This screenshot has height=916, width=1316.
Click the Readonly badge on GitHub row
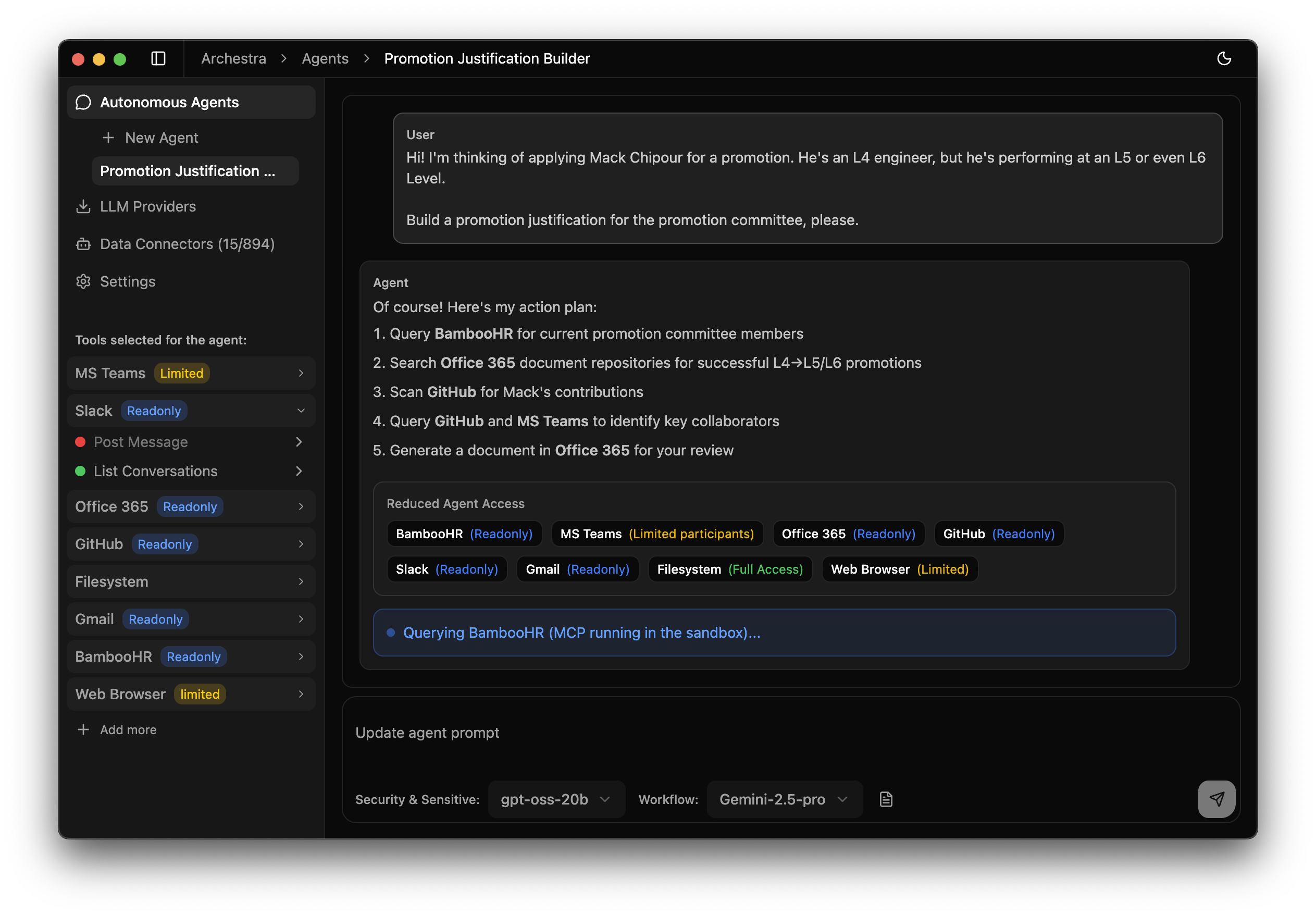(x=165, y=544)
